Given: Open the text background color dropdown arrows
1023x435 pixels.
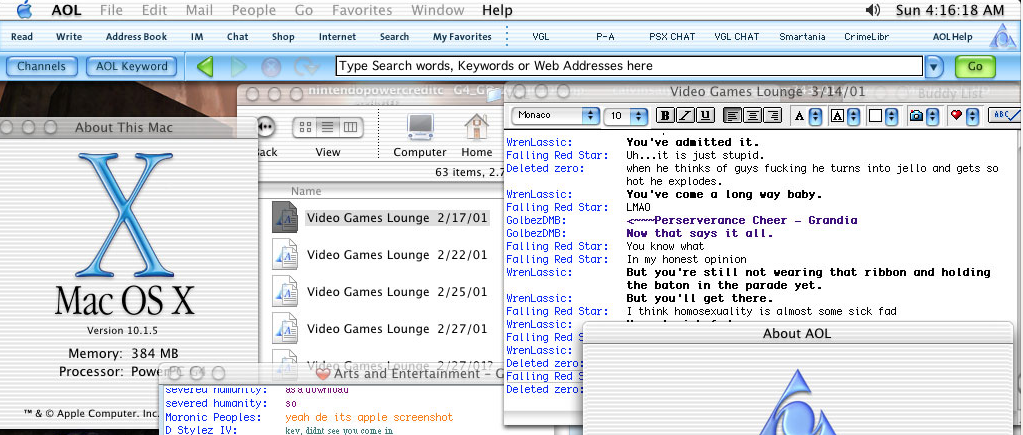Looking at the screenshot, I should tap(854, 116).
